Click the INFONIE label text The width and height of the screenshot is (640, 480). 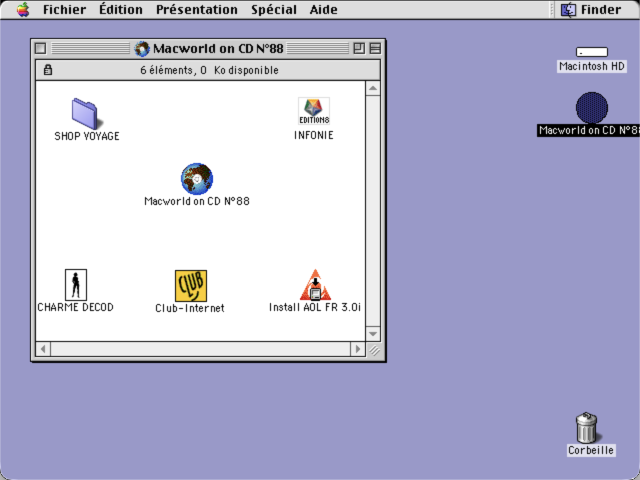313,135
